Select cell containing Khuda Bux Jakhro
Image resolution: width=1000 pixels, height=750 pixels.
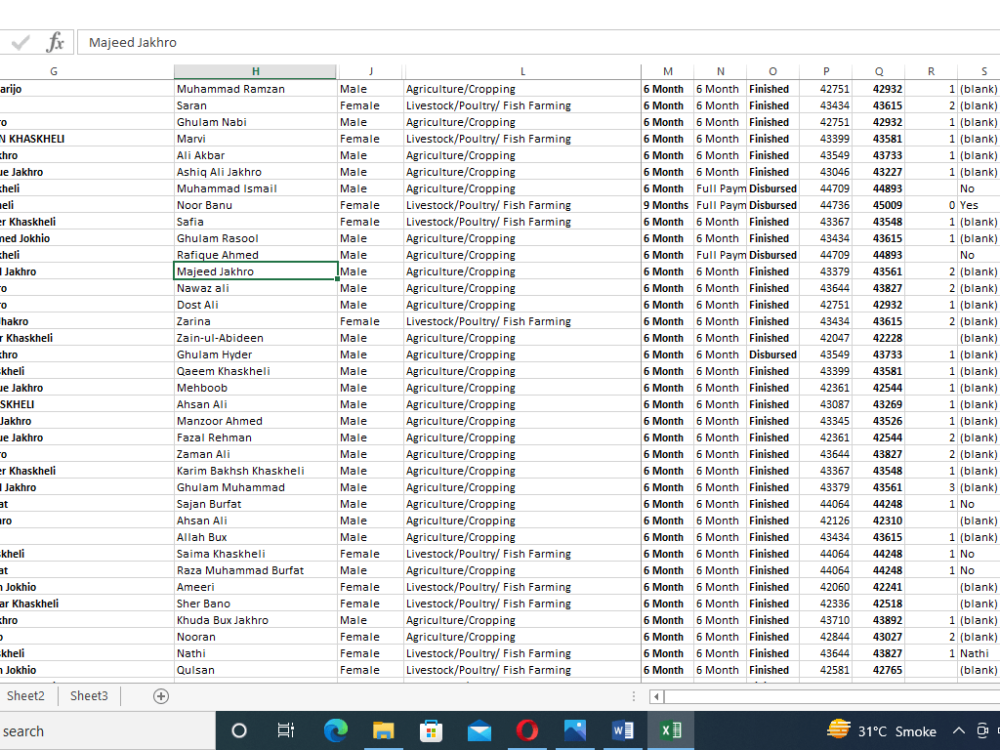255,620
